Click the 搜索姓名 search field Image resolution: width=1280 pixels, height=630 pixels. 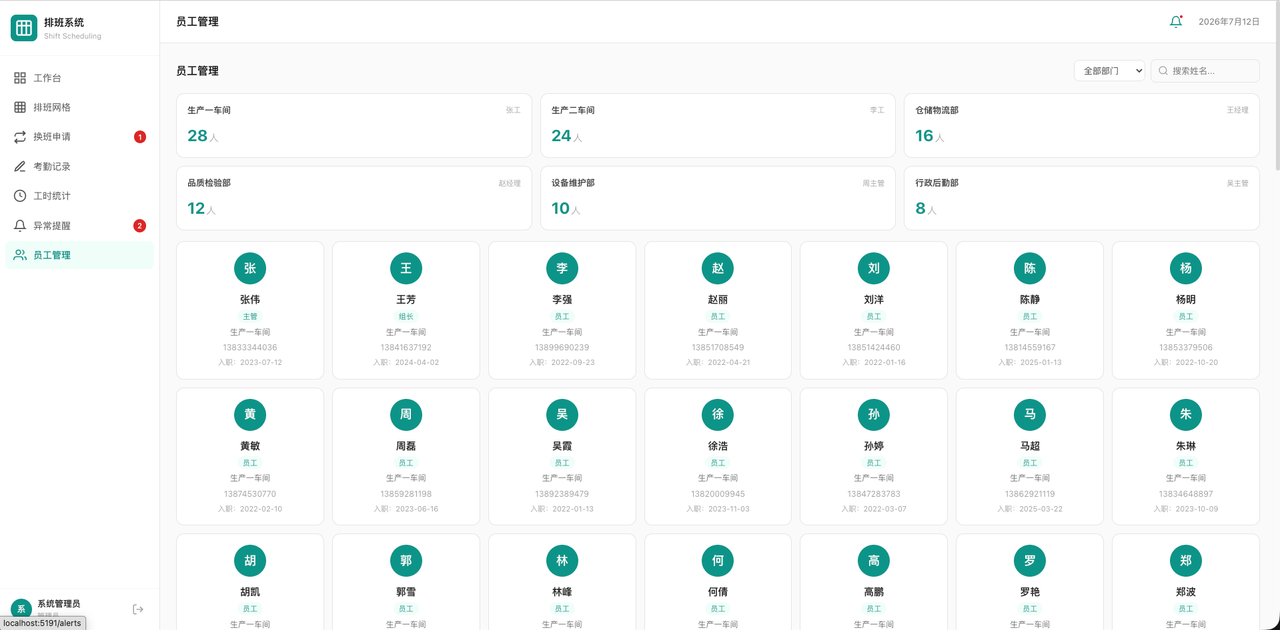pyautogui.click(x=1205, y=71)
